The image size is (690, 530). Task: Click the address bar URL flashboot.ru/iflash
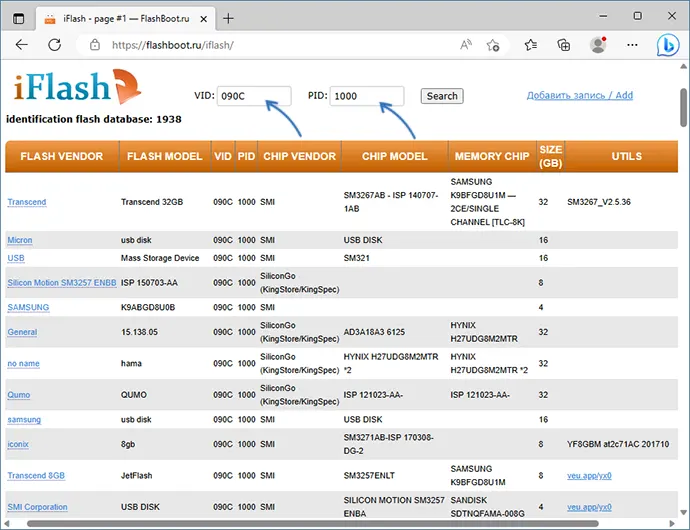coord(172,45)
